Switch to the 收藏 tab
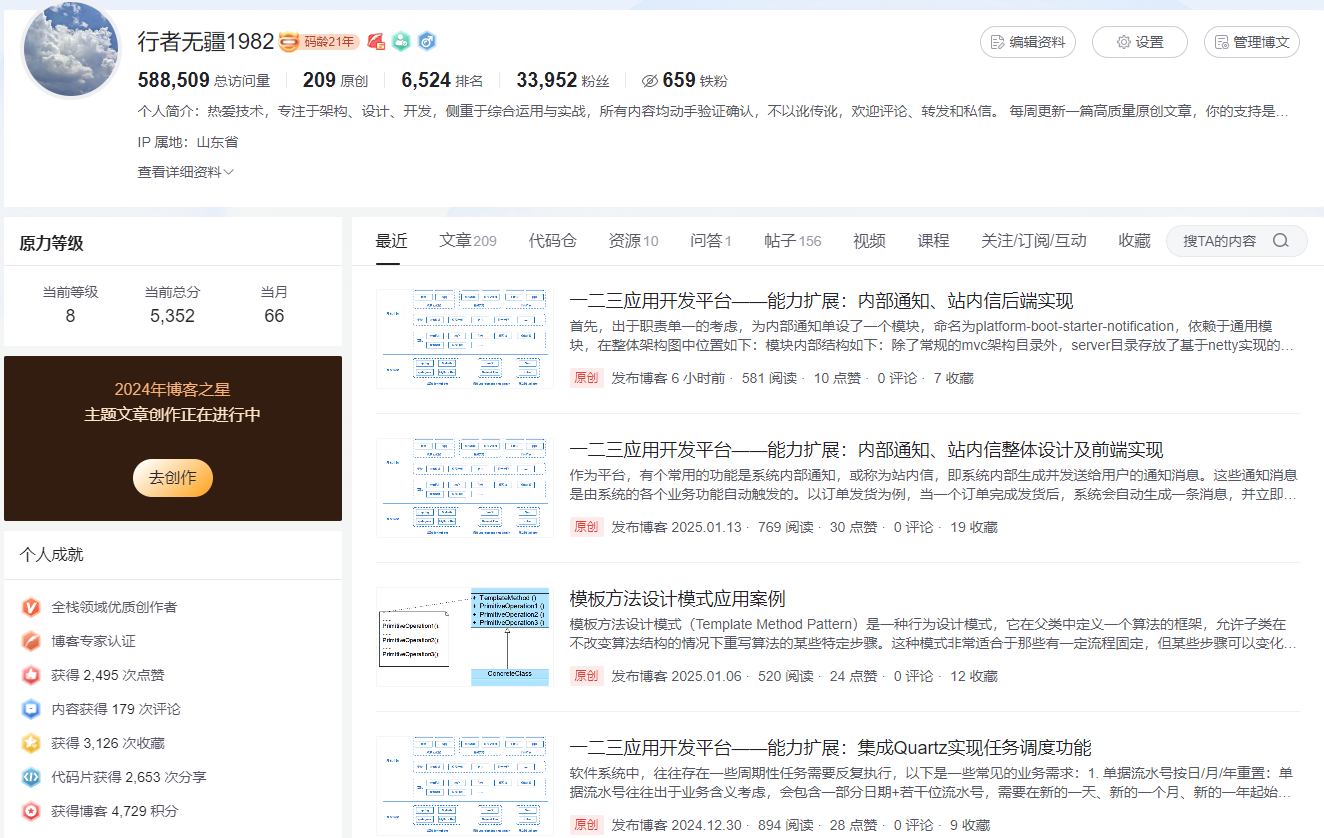Image resolution: width=1324 pixels, height=838 pixels. coord(1133,240)
